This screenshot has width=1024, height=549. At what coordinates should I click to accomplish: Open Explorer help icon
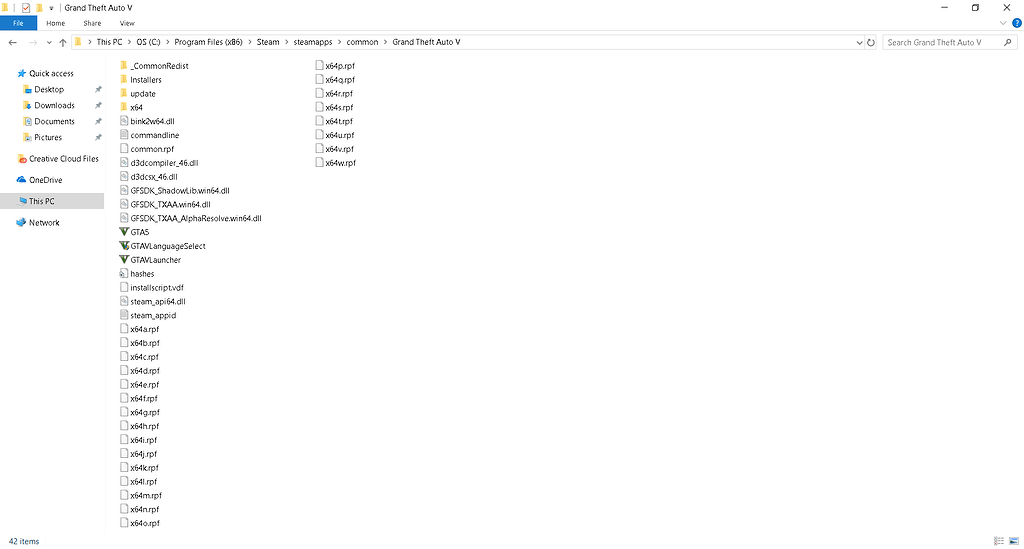pos(1016,23)
